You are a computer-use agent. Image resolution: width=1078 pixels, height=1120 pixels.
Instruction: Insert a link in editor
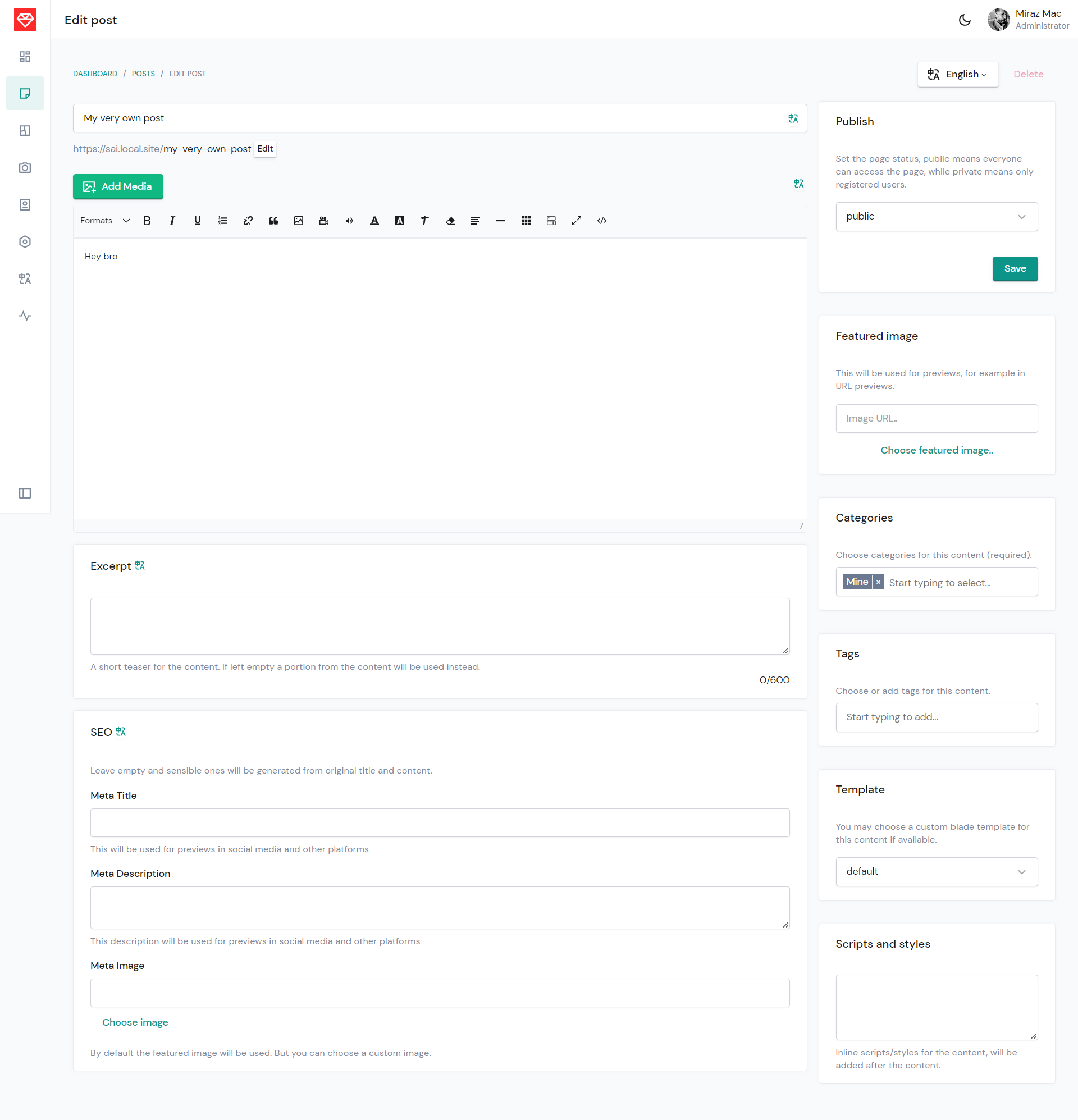point(248,221)
